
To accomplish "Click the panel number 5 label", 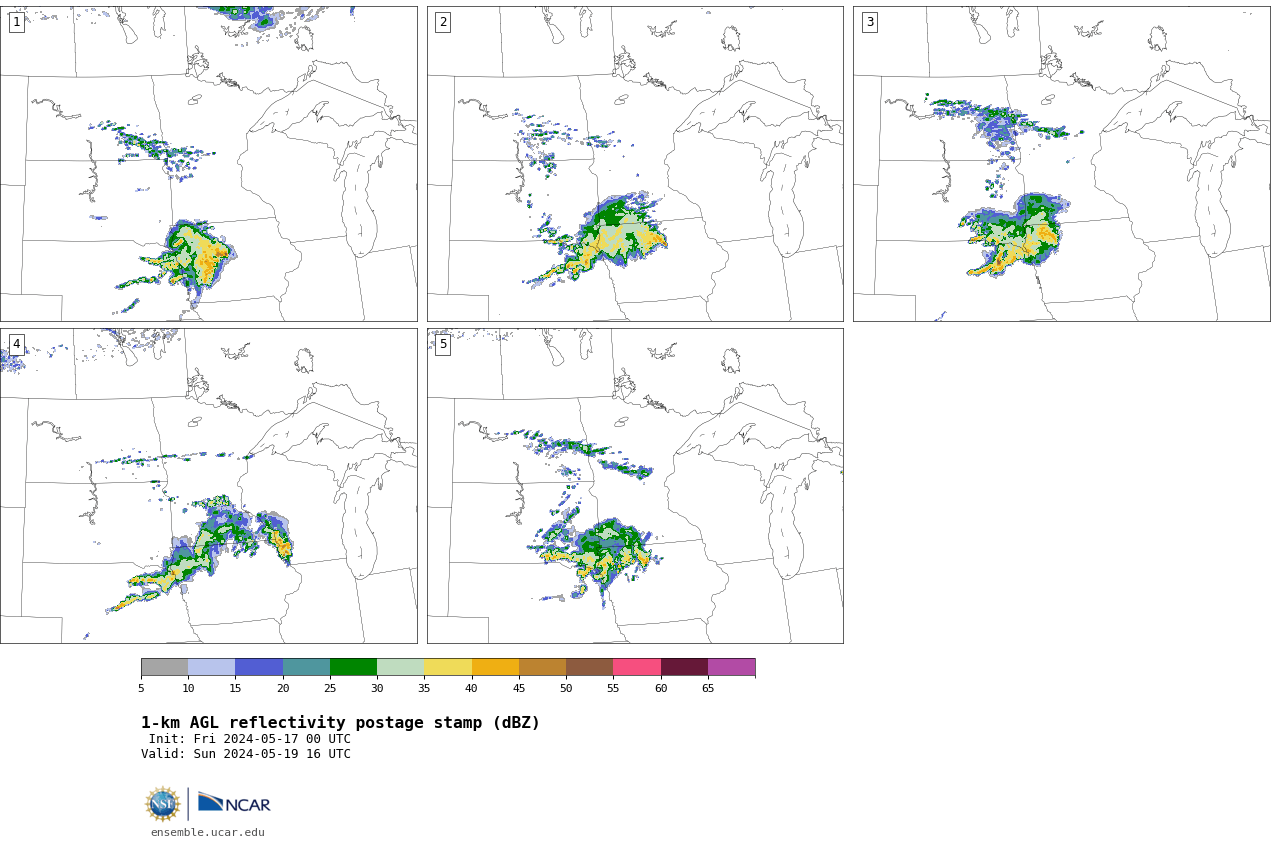I will (x=443, y=344).
